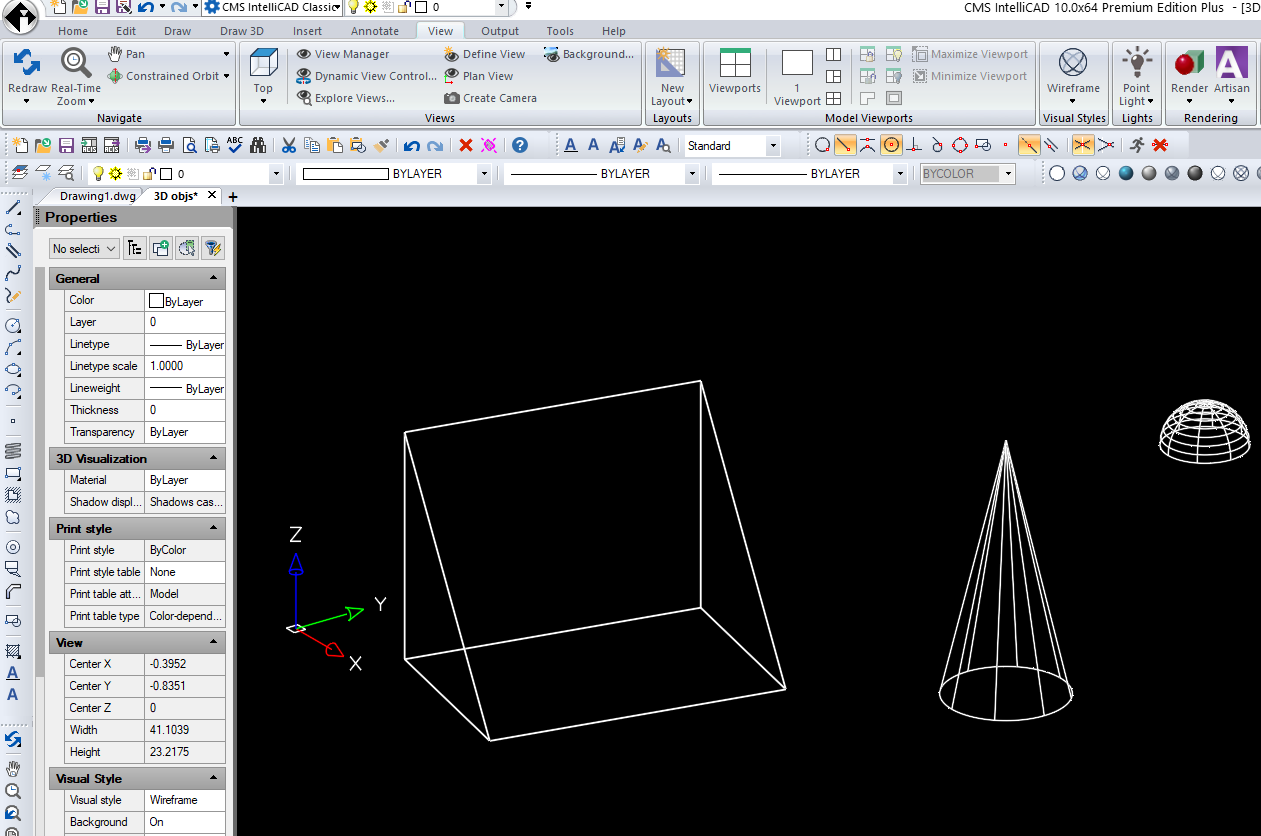Click the Find binoculars icon
The image size is (1261, 836).
(x=258, y=146)
